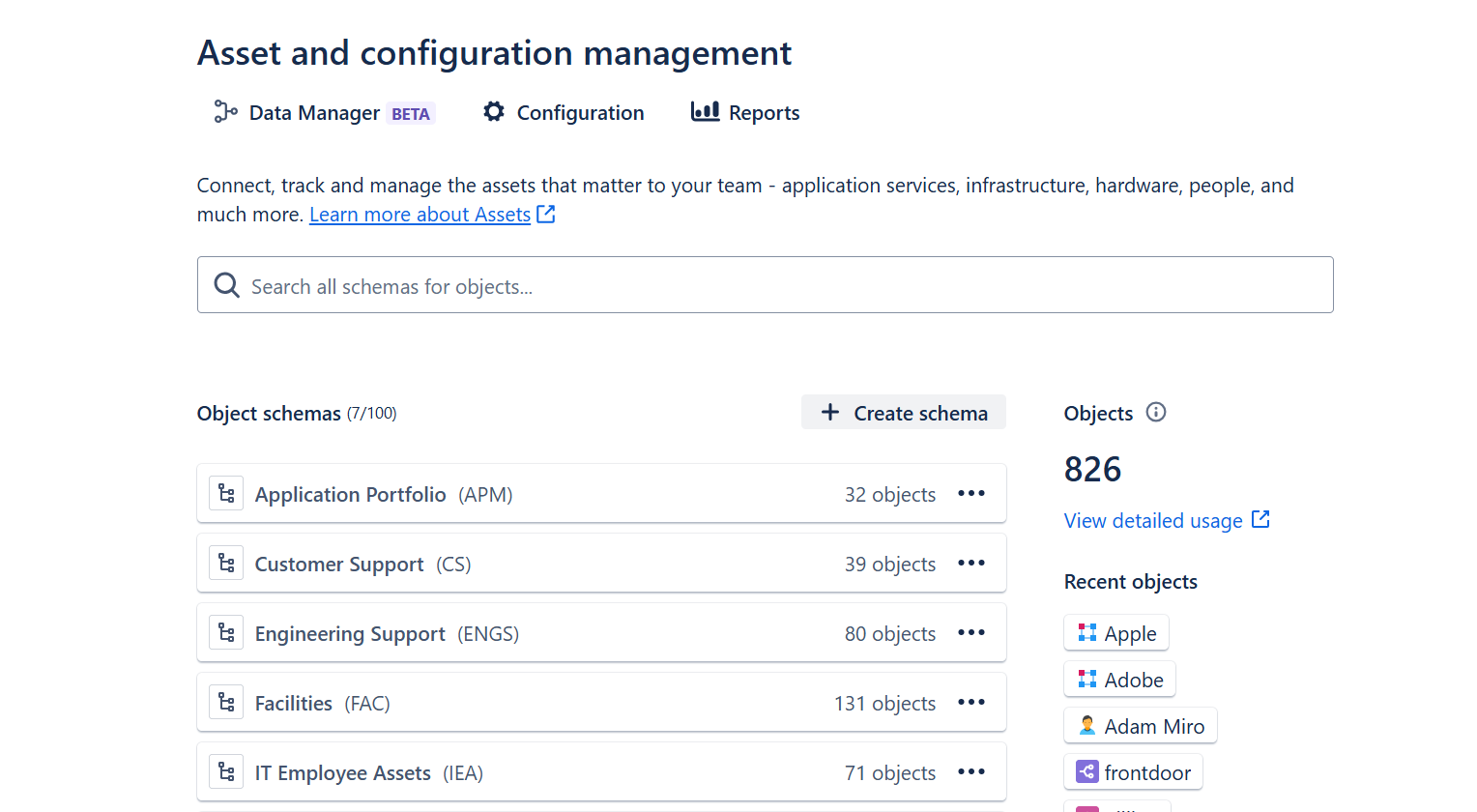Click the Reports bar chart icon
The height and width of the screenshot is (812, 1477).
pos(705,112)
